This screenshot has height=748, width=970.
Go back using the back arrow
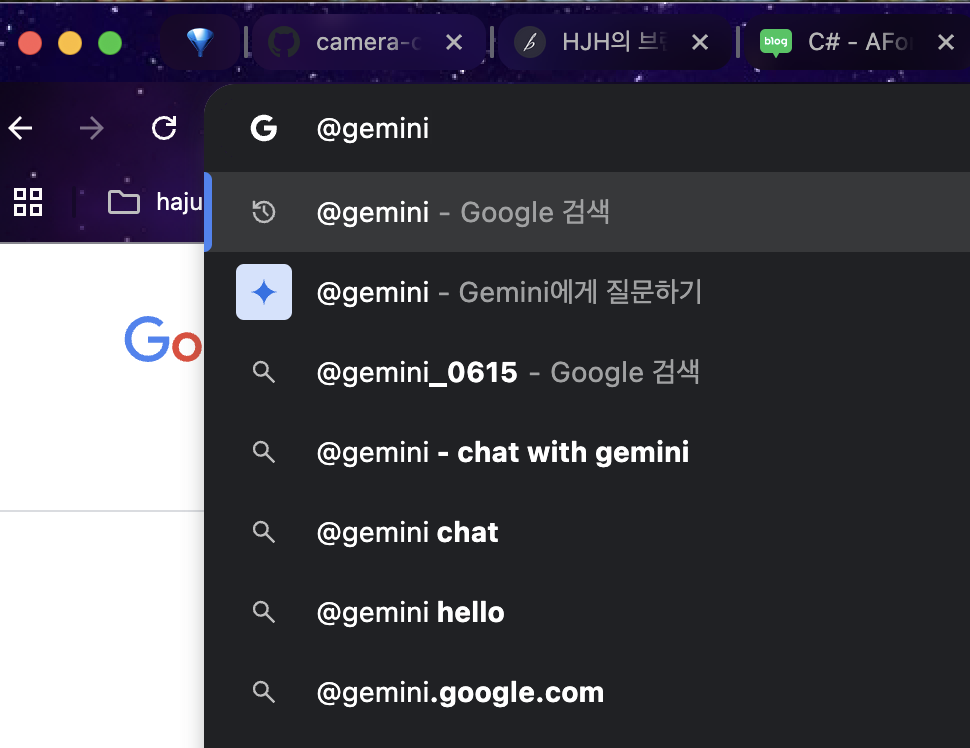coord(20,129)
